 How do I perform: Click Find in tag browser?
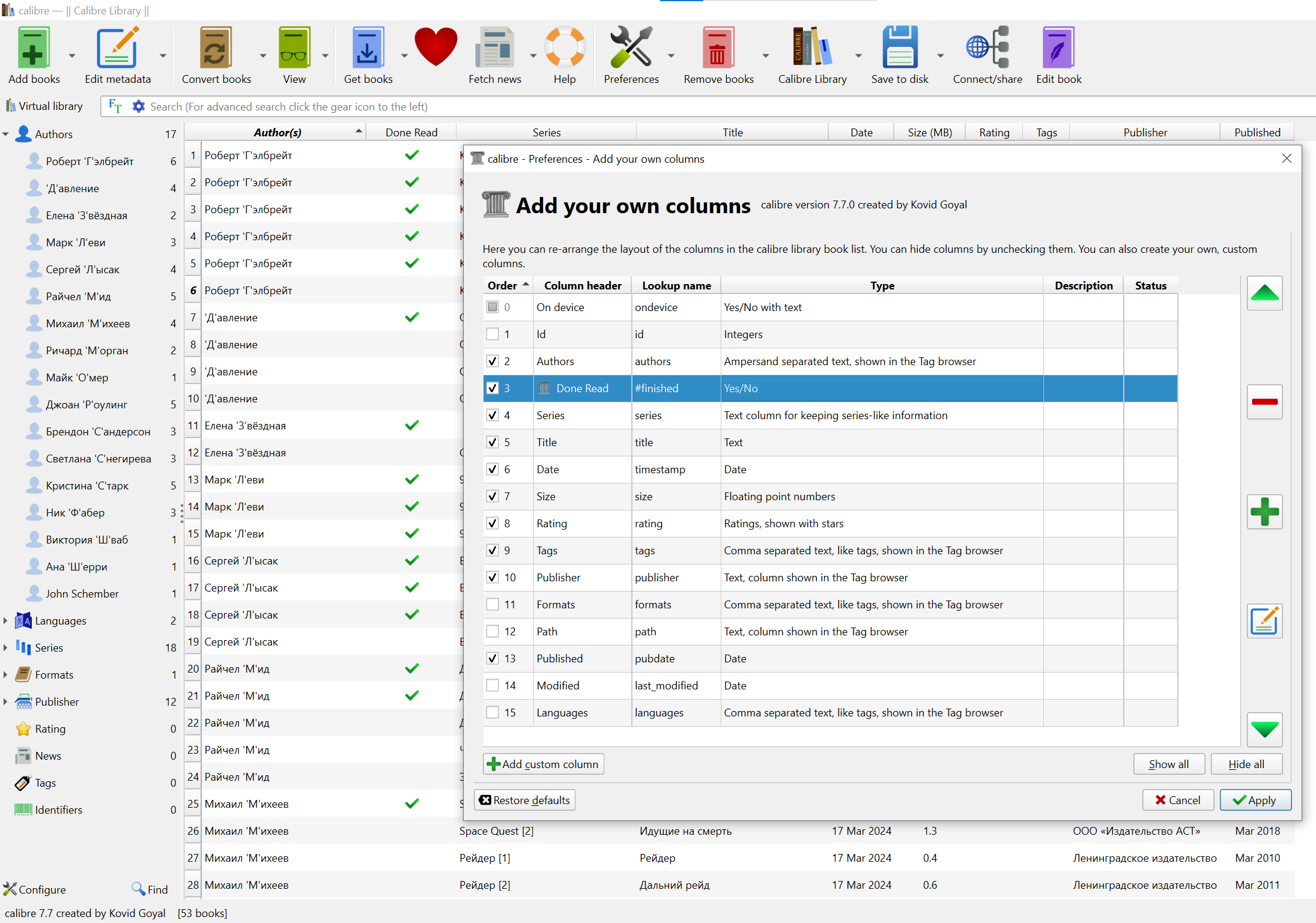(150, 889)
